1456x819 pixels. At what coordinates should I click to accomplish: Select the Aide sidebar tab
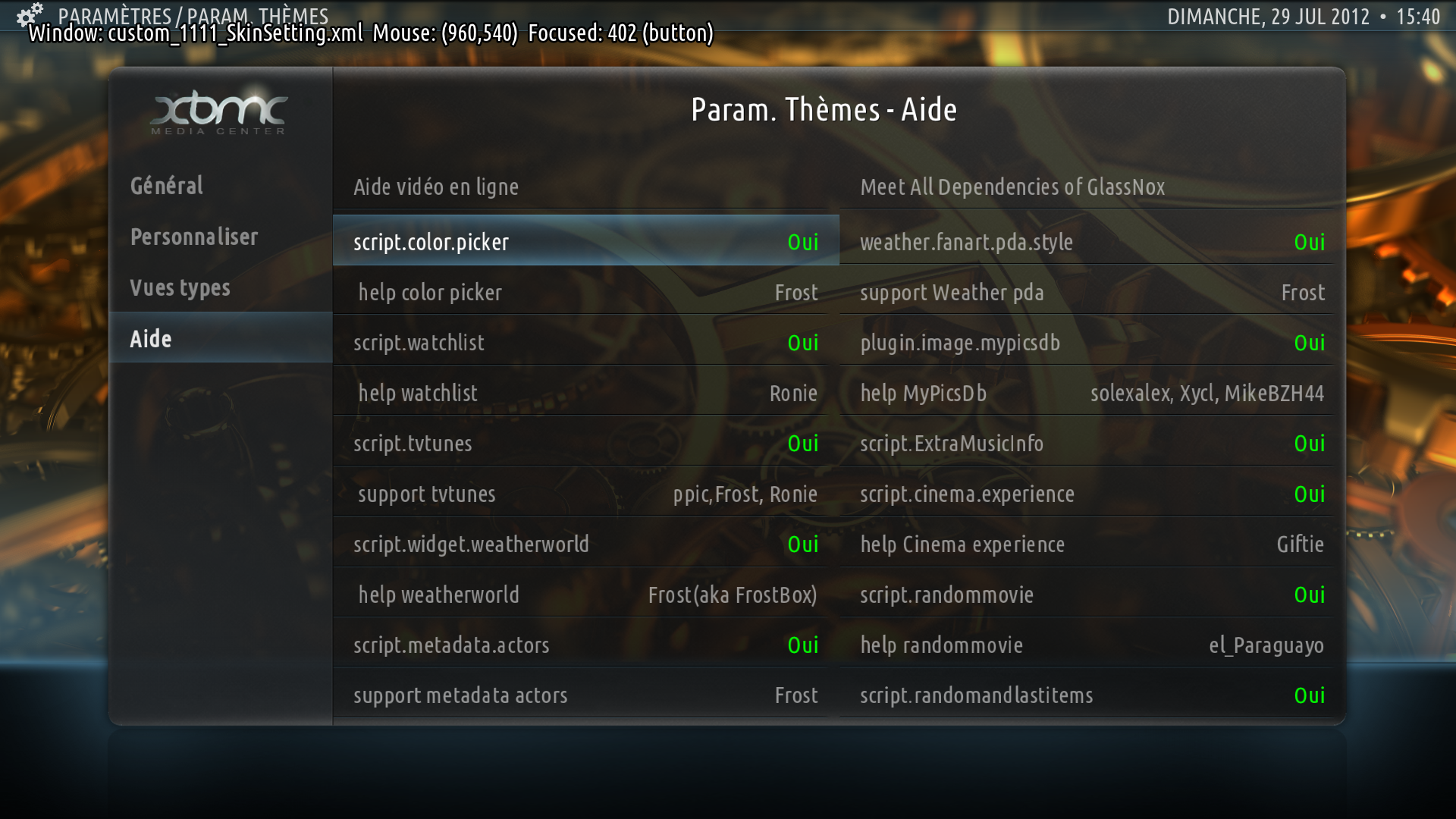(221, 338)
